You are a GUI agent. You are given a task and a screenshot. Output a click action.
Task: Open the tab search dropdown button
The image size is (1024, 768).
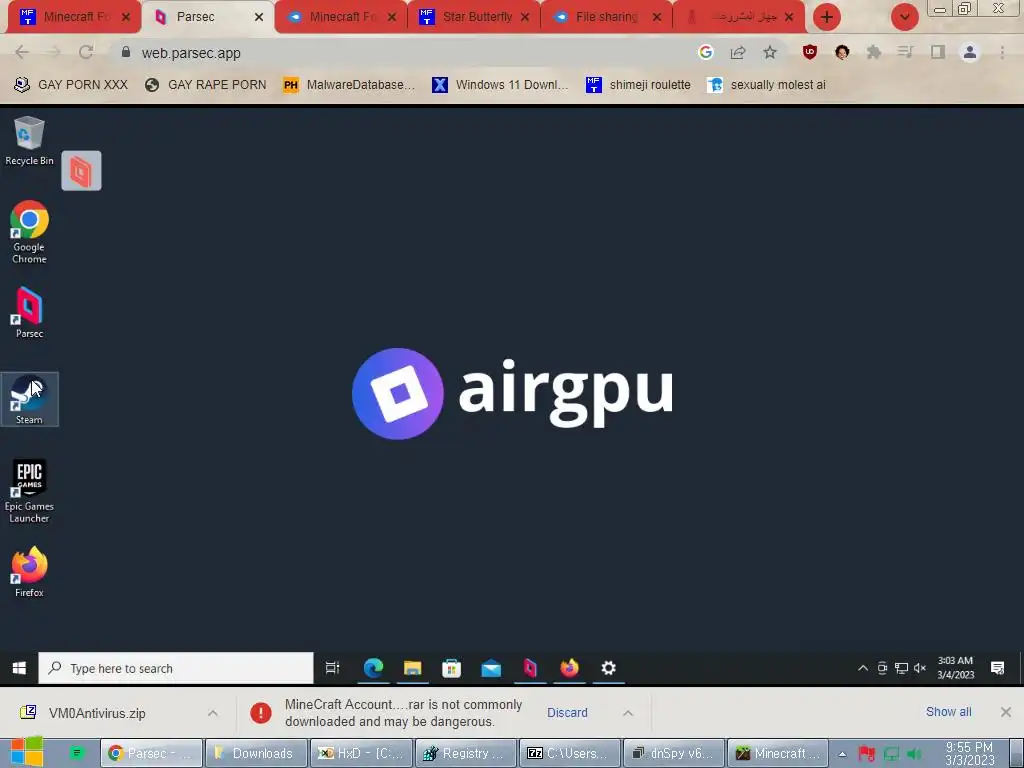coord(904,17)
